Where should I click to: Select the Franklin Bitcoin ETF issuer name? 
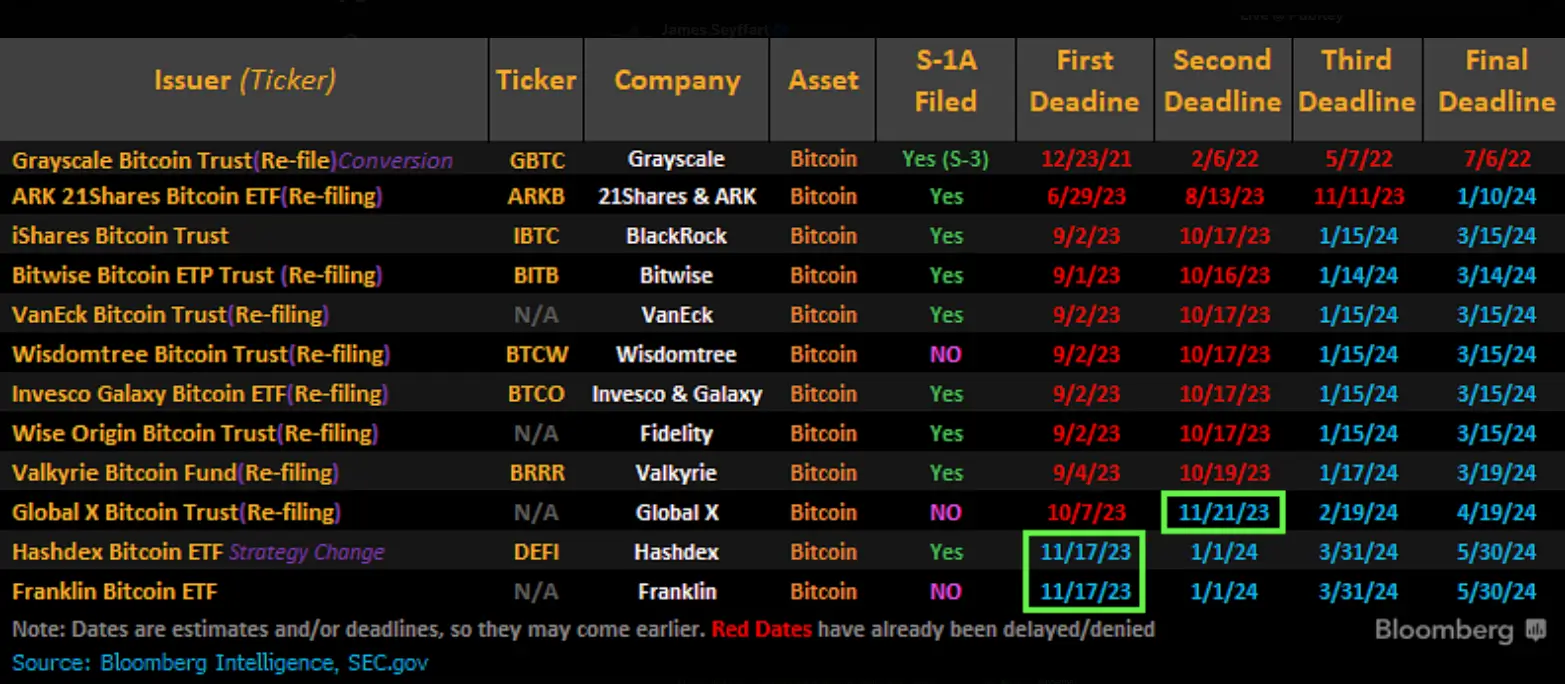114,592
